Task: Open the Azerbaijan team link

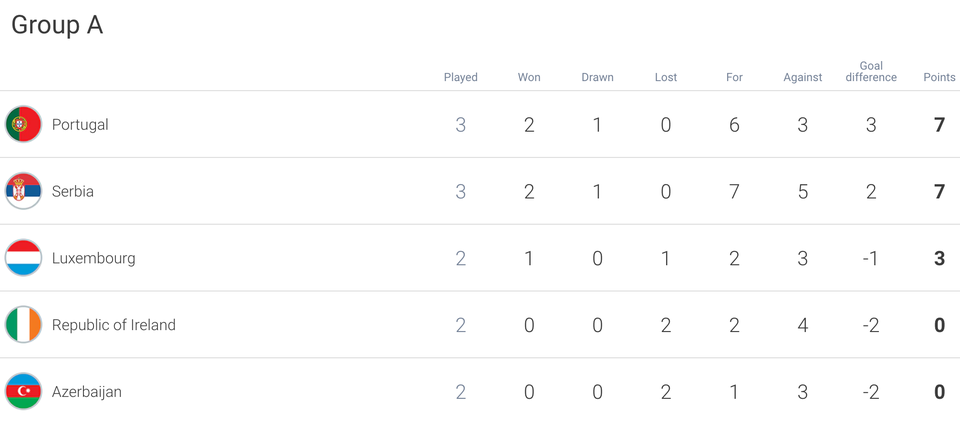Action: tap(87, 392)
